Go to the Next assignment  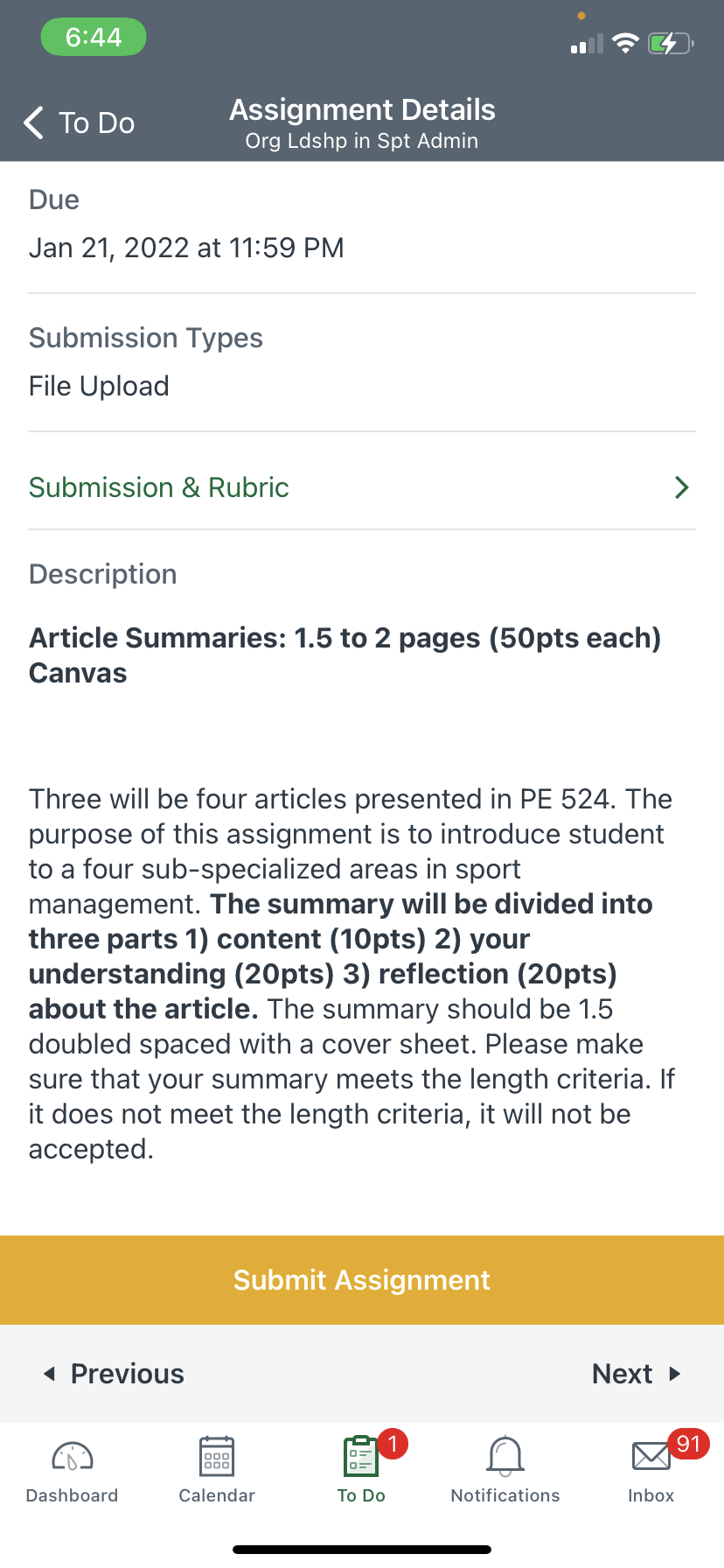tap(623, 1374)
